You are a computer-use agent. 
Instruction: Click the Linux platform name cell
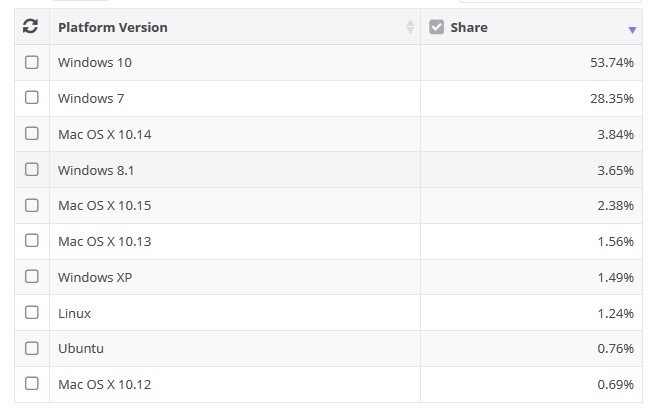pyautogui.click(x=235, y=313)
